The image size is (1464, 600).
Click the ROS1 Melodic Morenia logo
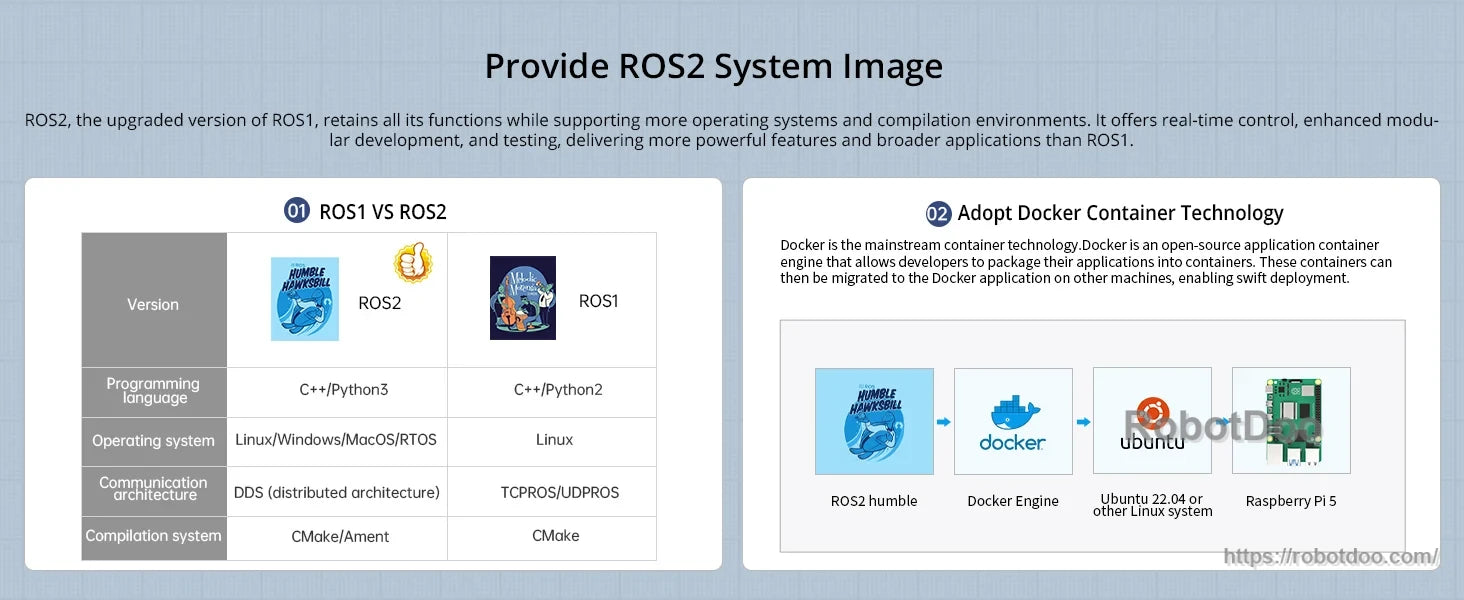(x=523, y=298)
